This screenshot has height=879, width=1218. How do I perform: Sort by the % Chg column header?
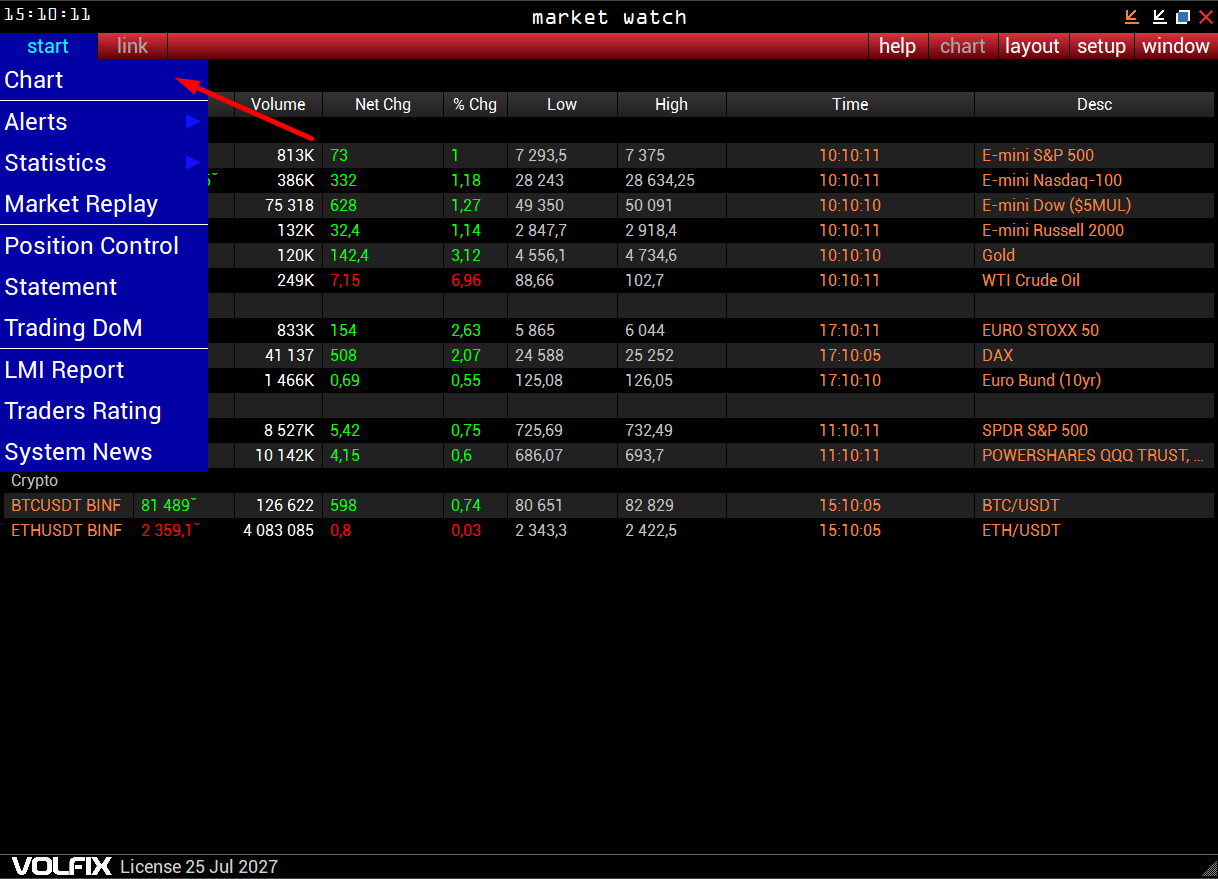[x=475, y=104]
